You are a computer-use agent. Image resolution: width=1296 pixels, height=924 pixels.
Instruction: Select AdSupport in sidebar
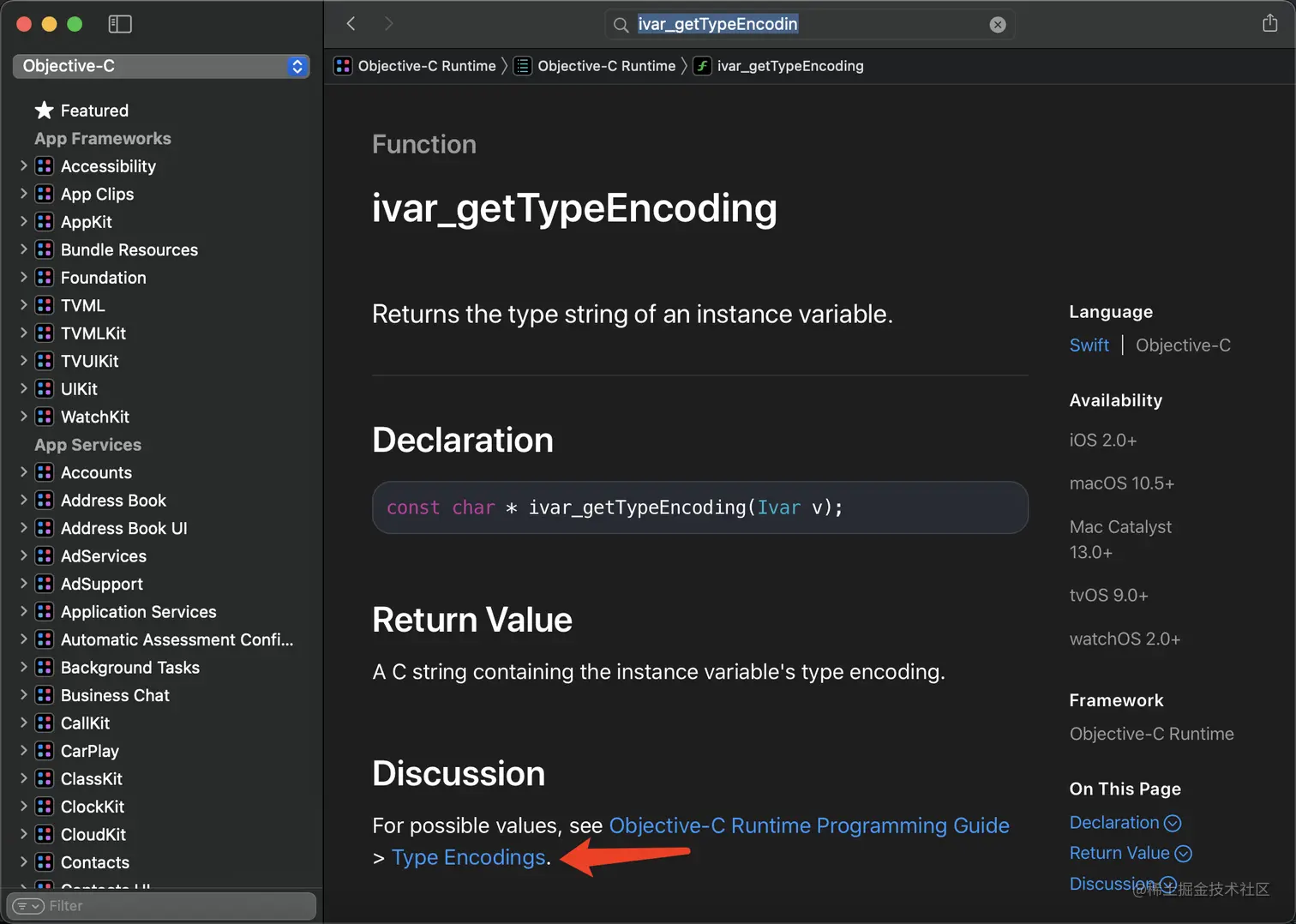(102, 584)
